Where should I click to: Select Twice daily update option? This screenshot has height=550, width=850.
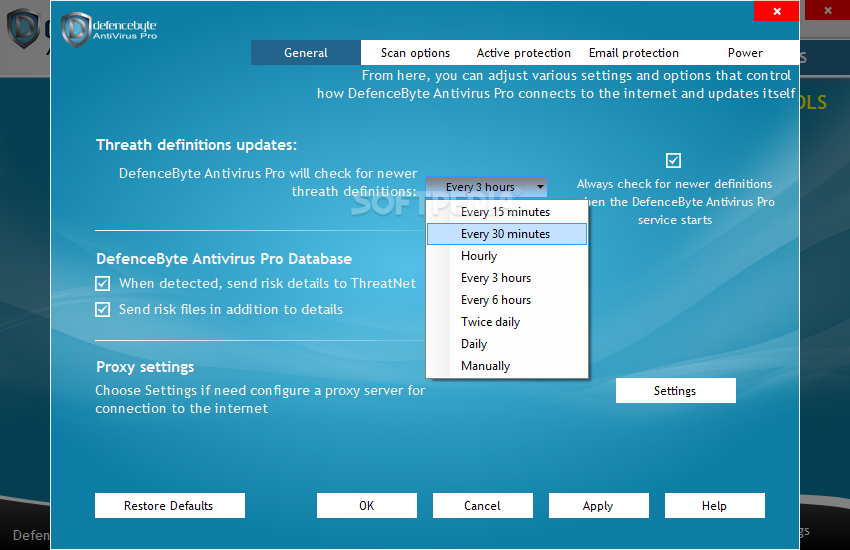pyautogui.click(x=507, y=322)
